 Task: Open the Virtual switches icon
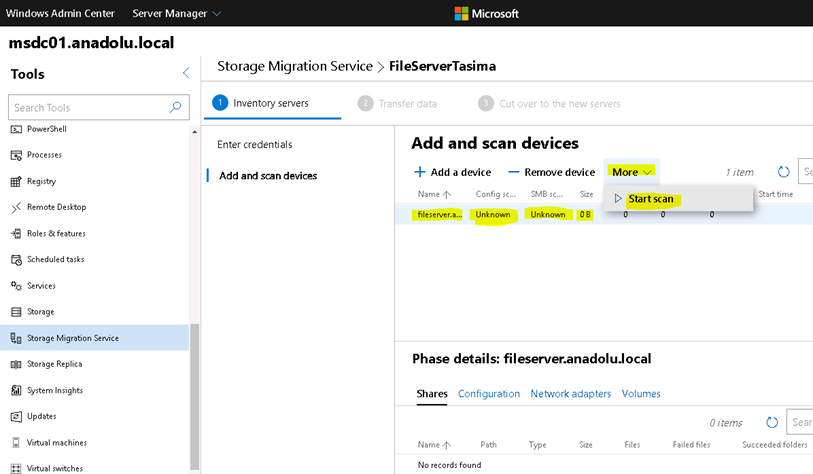[x=16, y=468]
